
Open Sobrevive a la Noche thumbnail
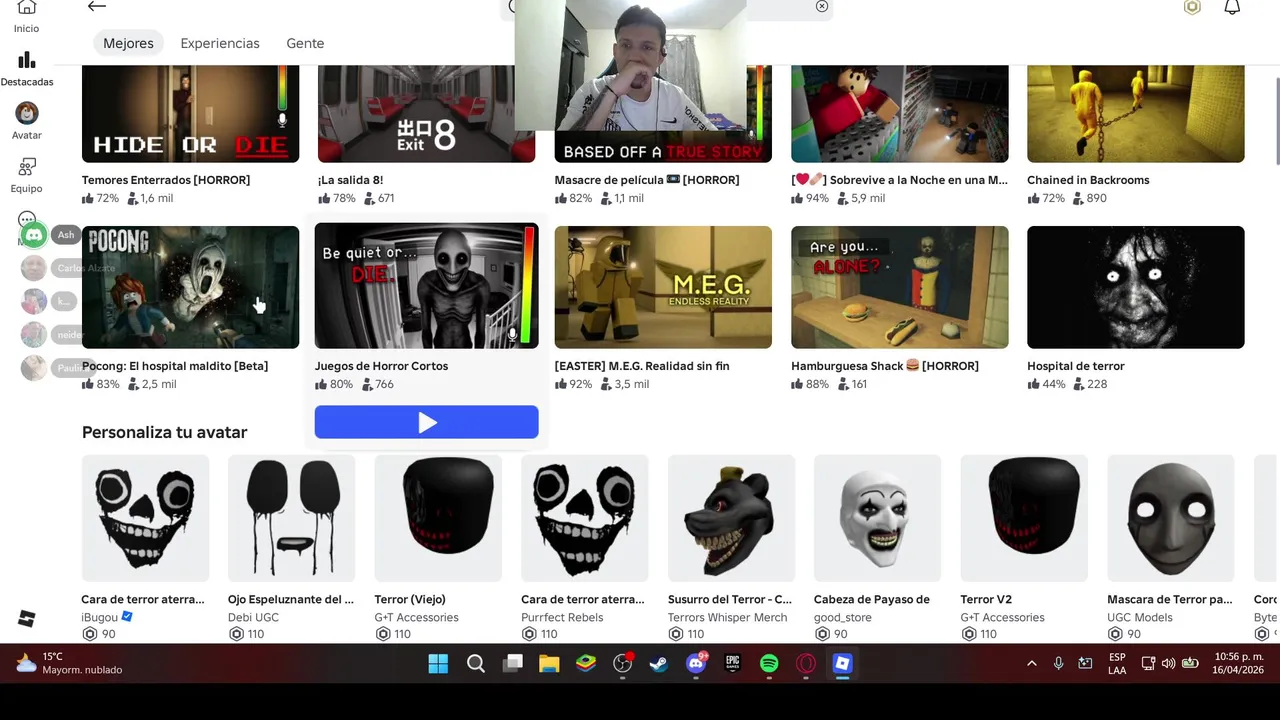[899, 114]
